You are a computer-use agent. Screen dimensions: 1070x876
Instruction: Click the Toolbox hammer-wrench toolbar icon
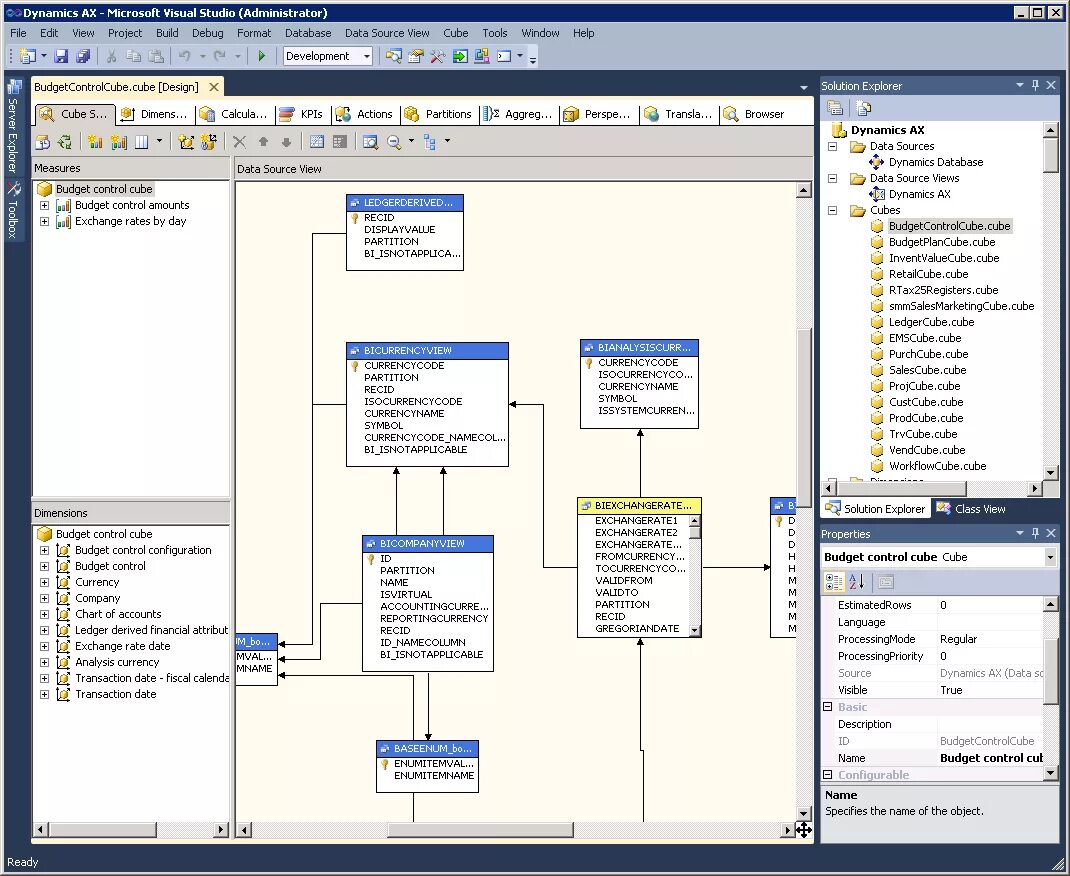pyautogui.click(x=437, y=56)
